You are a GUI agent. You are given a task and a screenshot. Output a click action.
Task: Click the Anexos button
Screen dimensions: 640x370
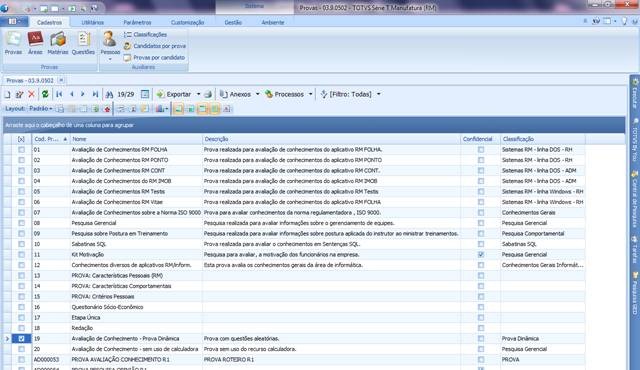tap(235, 94)
